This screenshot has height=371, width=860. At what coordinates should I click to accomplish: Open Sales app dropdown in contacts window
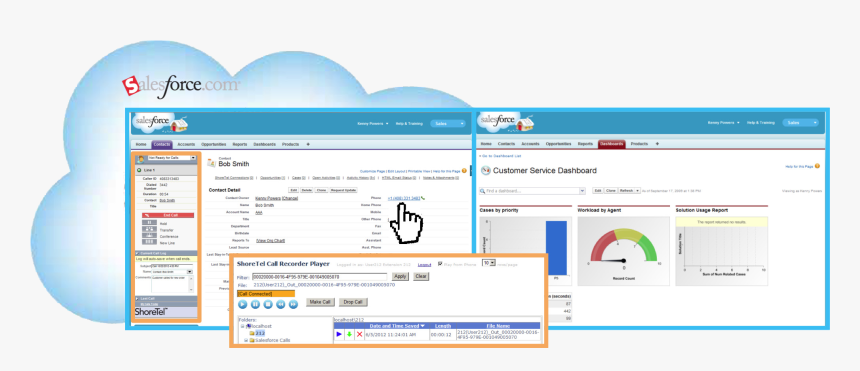click(x=448, y=123)
